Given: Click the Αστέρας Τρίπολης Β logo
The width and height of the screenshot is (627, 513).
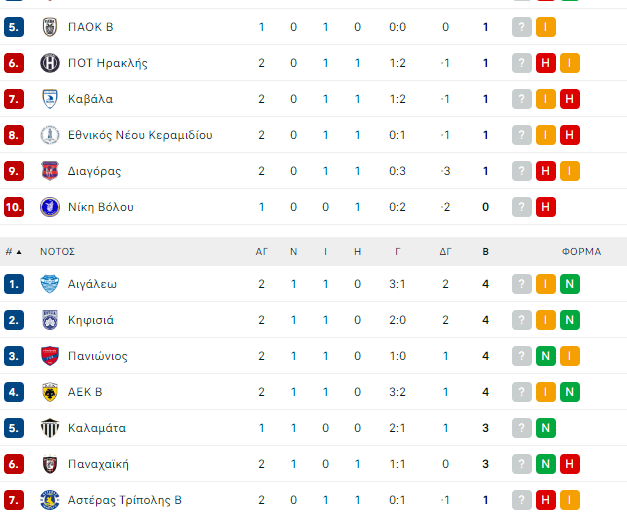Looking at the screenshot, I should (x=50, y=500).
